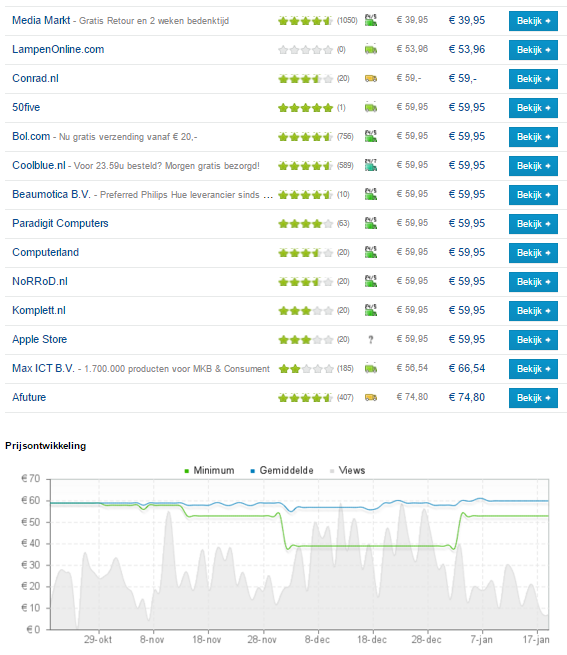Click the empty star rating for LampenOnline.com
The height and width of the screenshot is (655, 567).
[305, 50]
